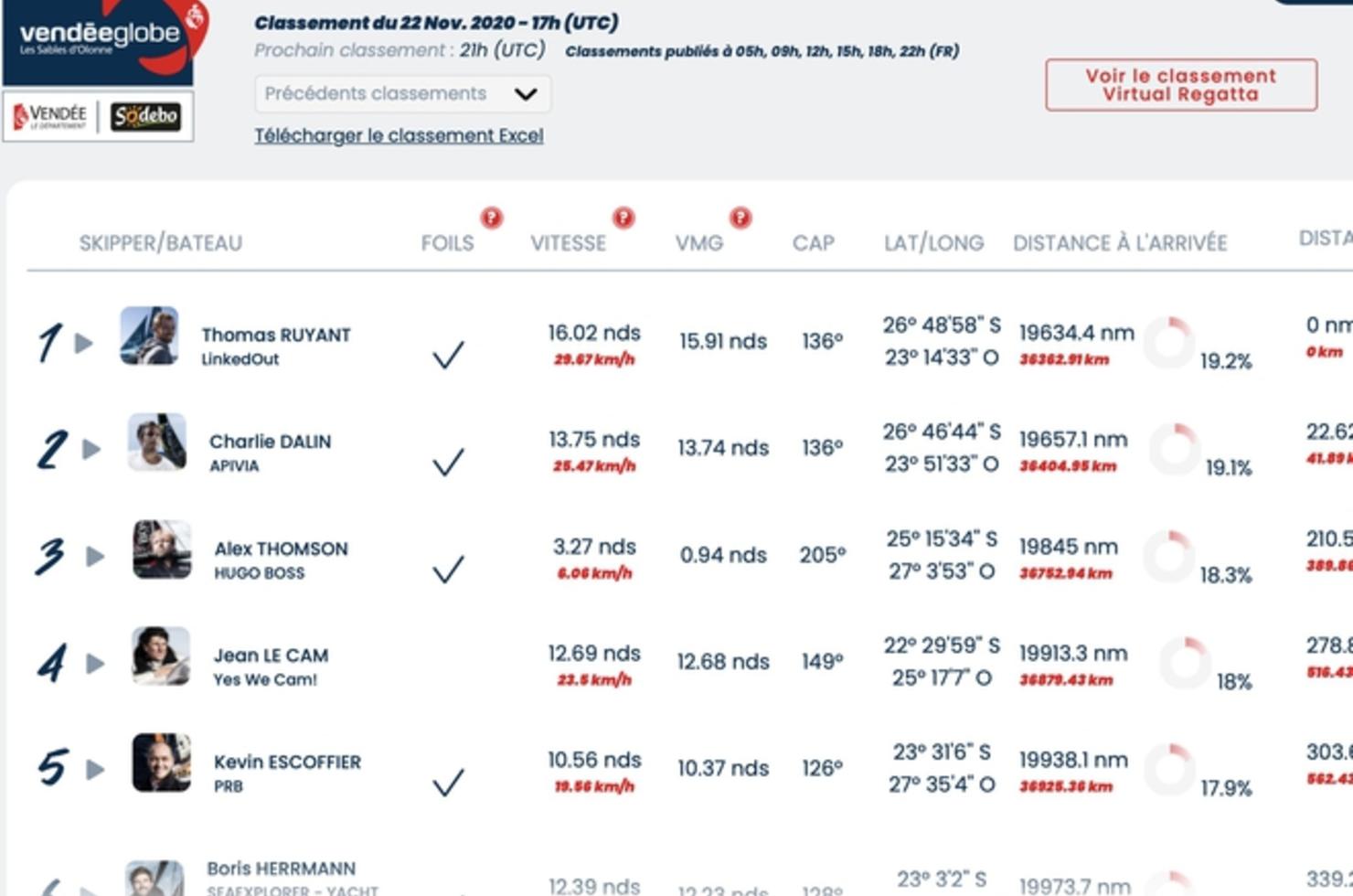Click Voir le classement Virtual Regatta button
The image size is (1353, 896).
(1181, 85)
